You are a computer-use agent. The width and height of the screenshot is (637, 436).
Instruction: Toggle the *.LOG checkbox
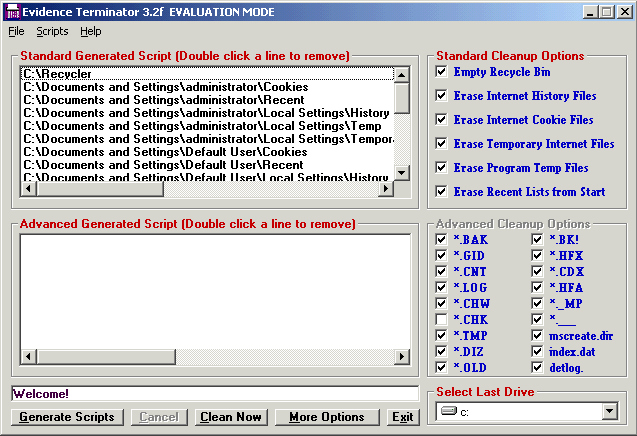(441, 287)
